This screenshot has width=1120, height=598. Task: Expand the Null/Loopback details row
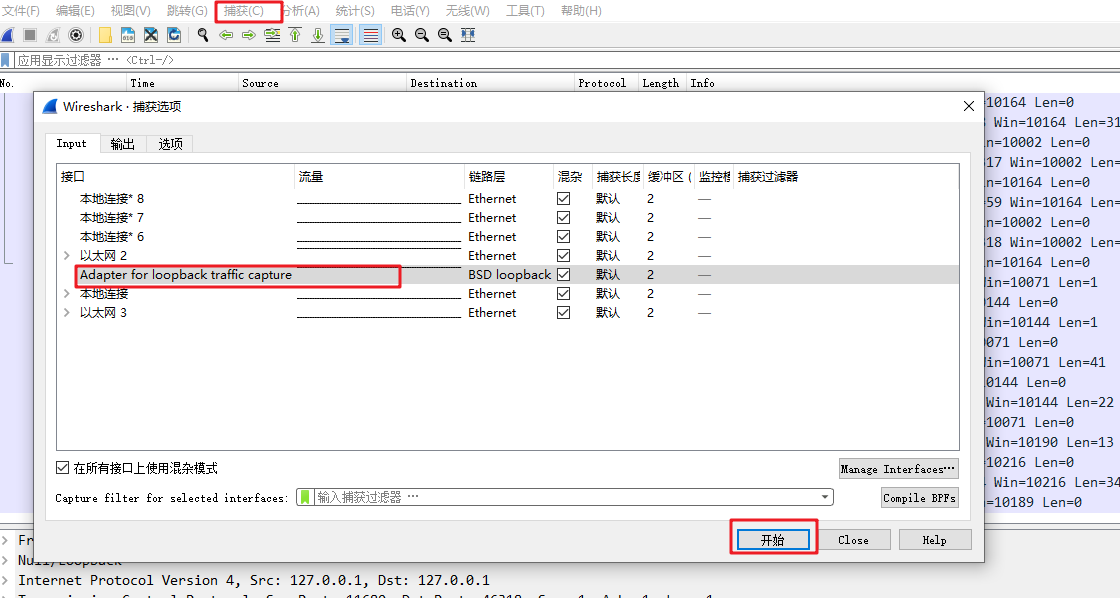coord(6,560)
